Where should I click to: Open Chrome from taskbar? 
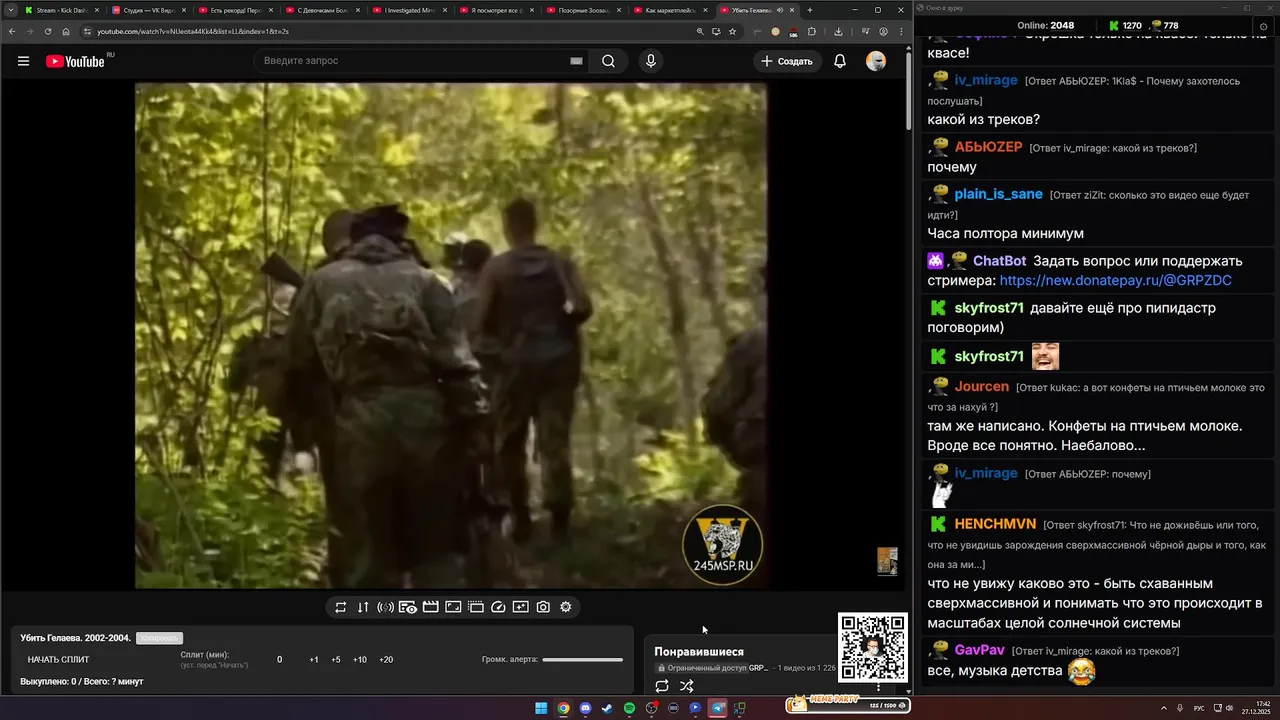click(563, 708)
